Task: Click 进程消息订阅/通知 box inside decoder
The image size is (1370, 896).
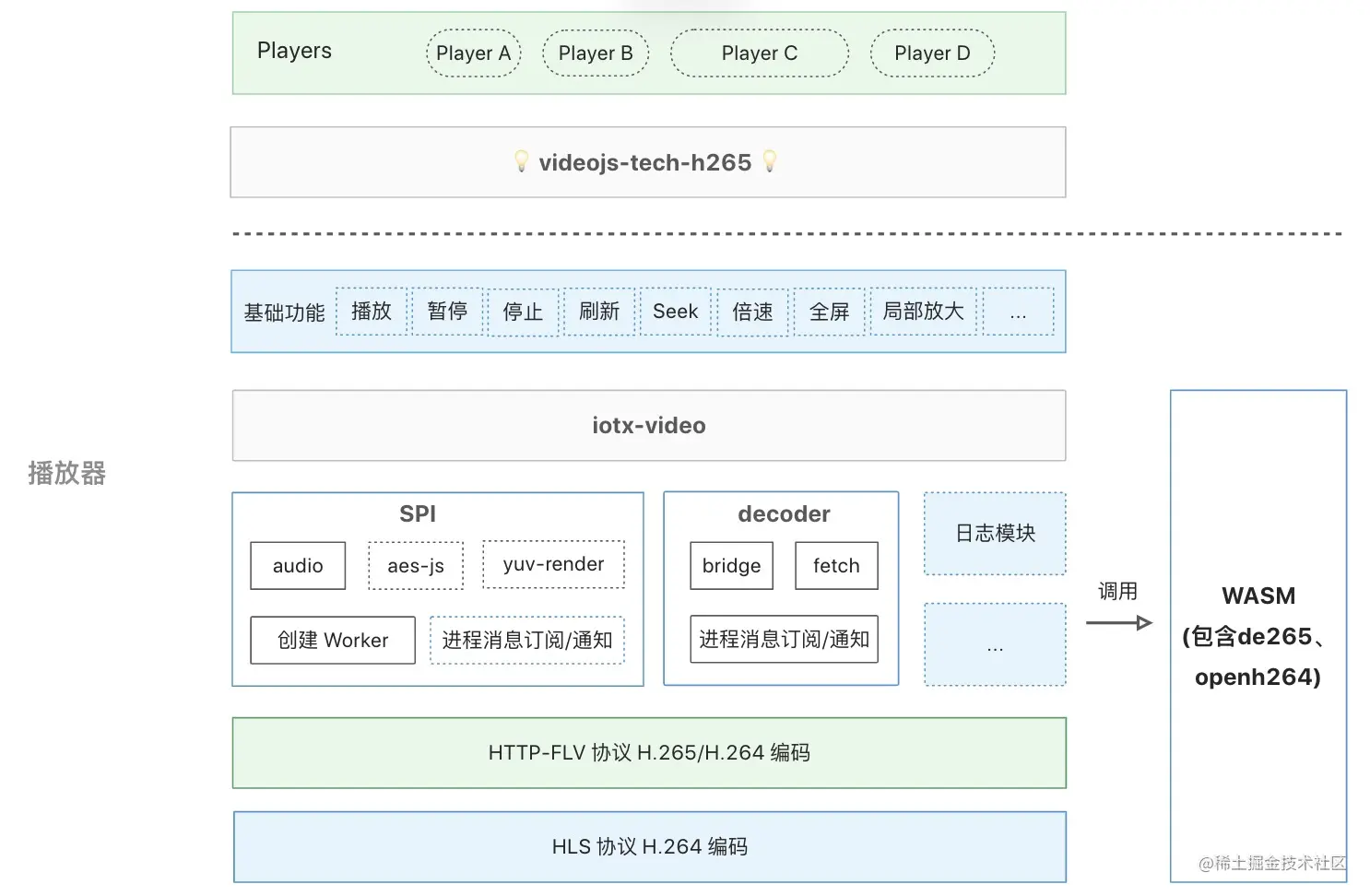Action: (x=785, y=640)
